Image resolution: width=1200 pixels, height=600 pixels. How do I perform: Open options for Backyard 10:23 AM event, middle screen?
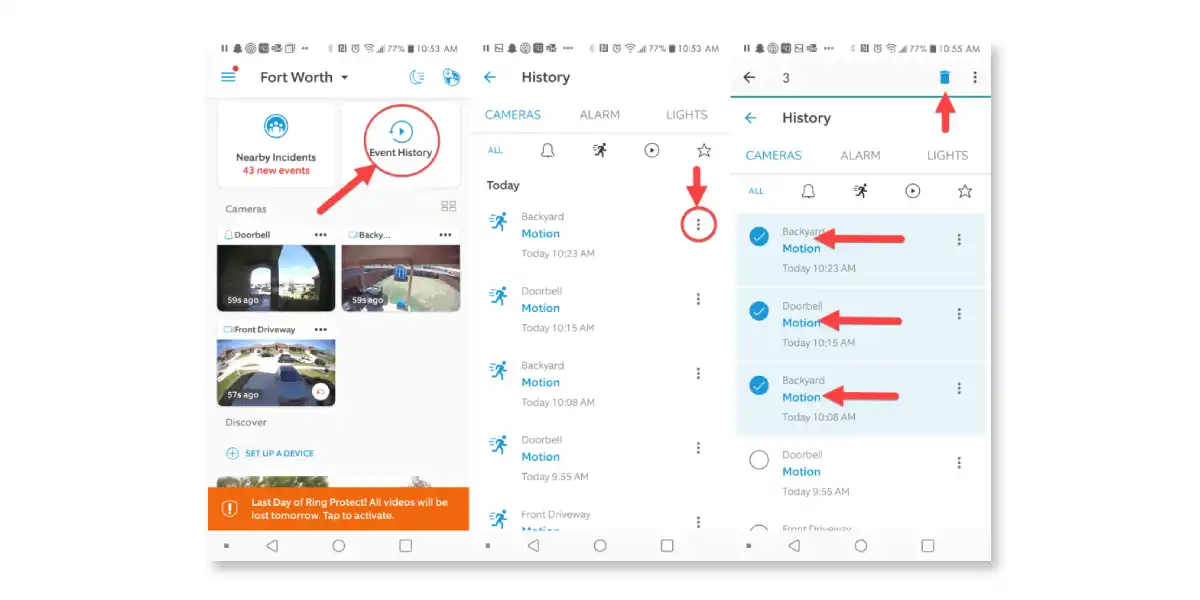[698, 225]
